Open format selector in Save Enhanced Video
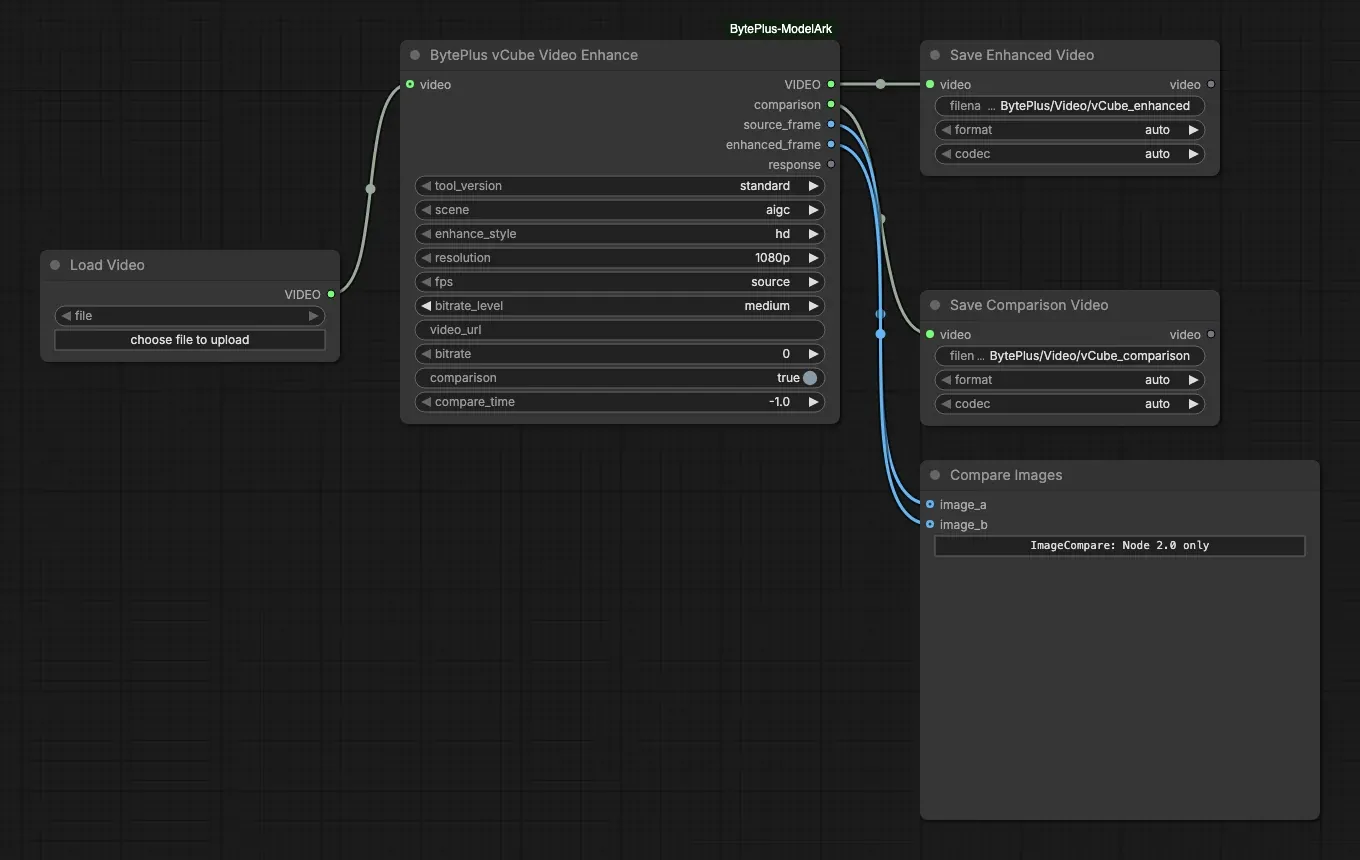This screenshot has width=1360, height=860. (1070, 130)
